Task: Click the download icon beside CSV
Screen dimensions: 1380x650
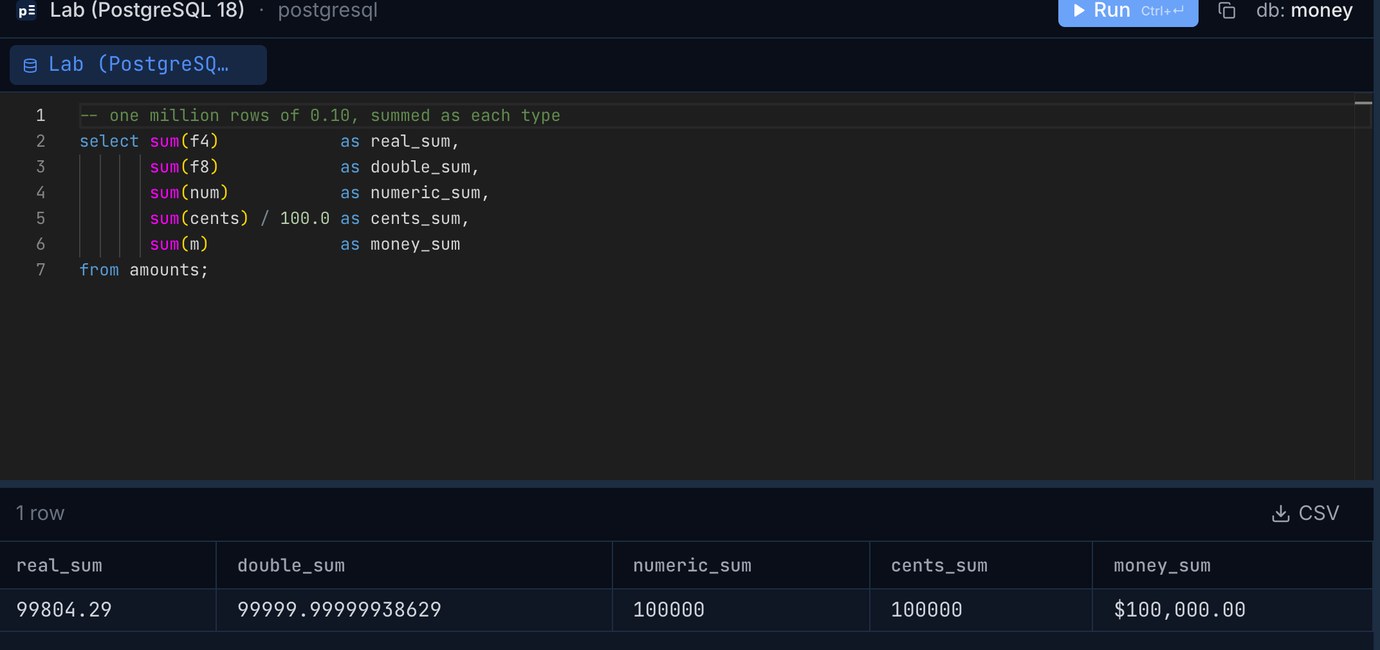Action: (1280, 514)
